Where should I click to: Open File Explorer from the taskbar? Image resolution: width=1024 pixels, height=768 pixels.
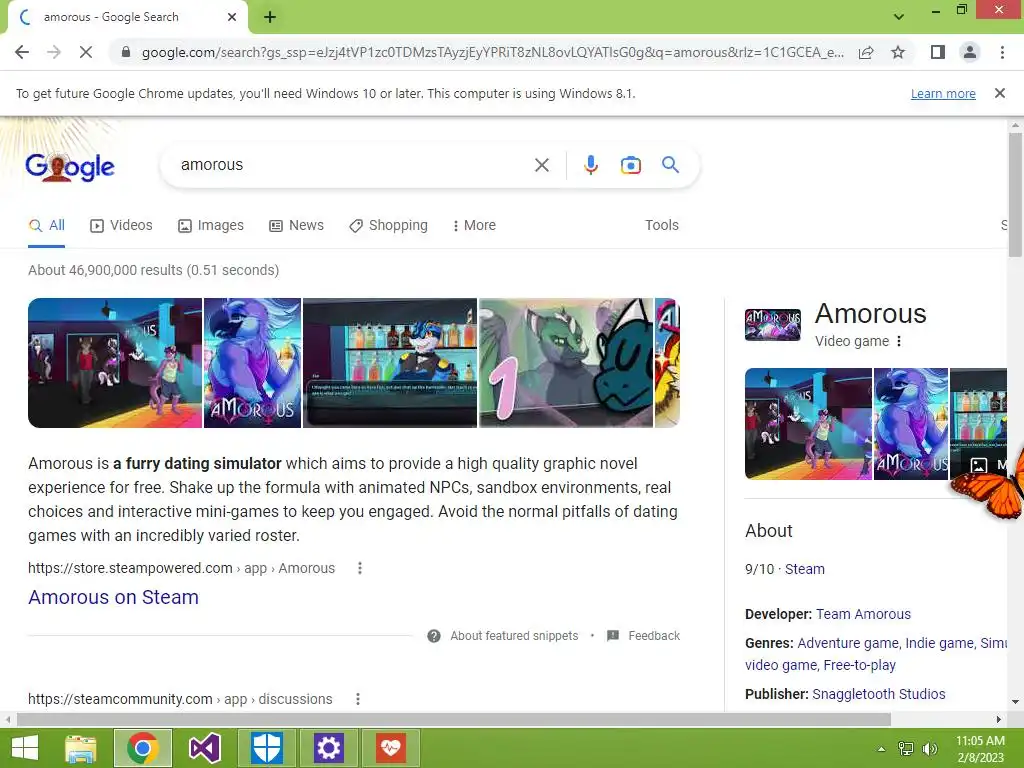(x=81, y=748)
